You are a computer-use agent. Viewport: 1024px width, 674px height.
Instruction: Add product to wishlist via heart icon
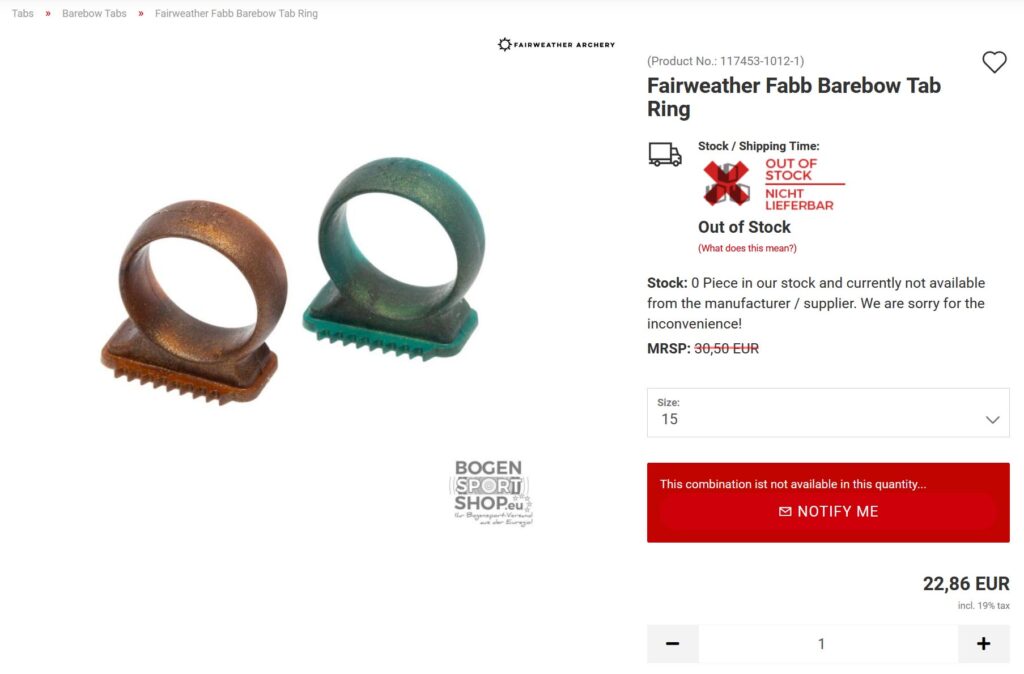point(994,62)
